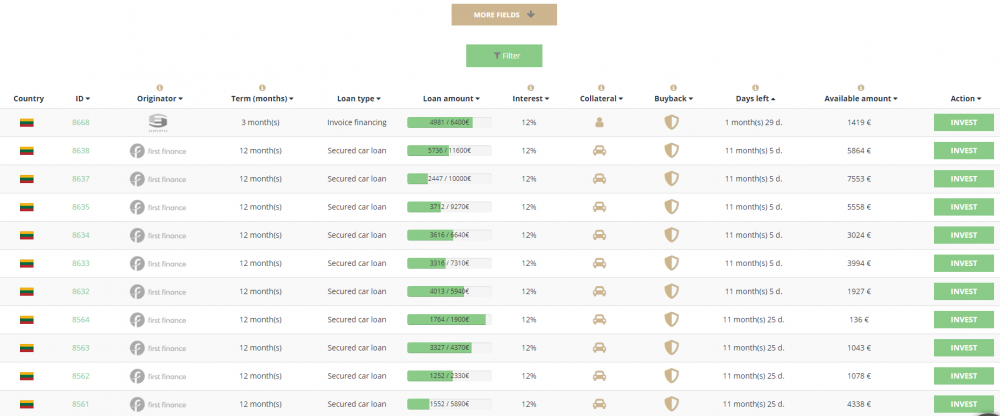Screen dimensions: 1000x416
Task: Open the loan ID 8633 link
Action: pos(81,263)
